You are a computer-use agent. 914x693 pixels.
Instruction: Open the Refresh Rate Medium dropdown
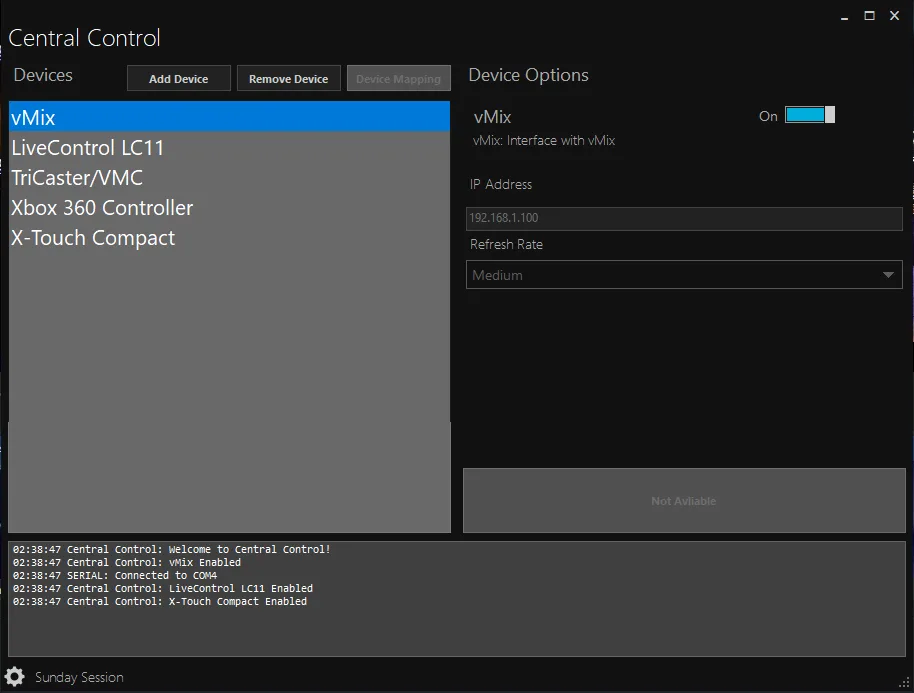(684, 275)
